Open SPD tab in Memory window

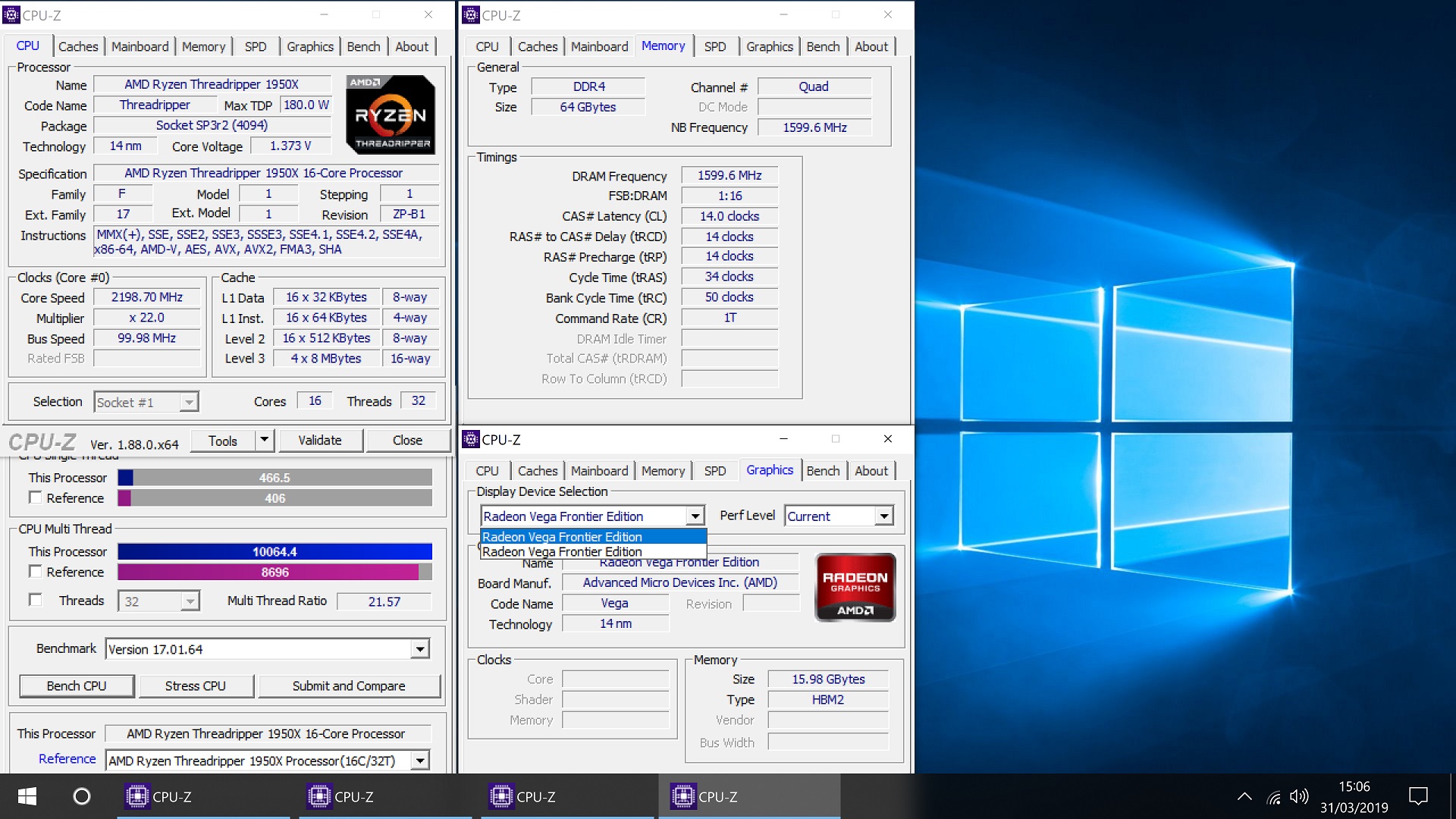tap(714, 46)
